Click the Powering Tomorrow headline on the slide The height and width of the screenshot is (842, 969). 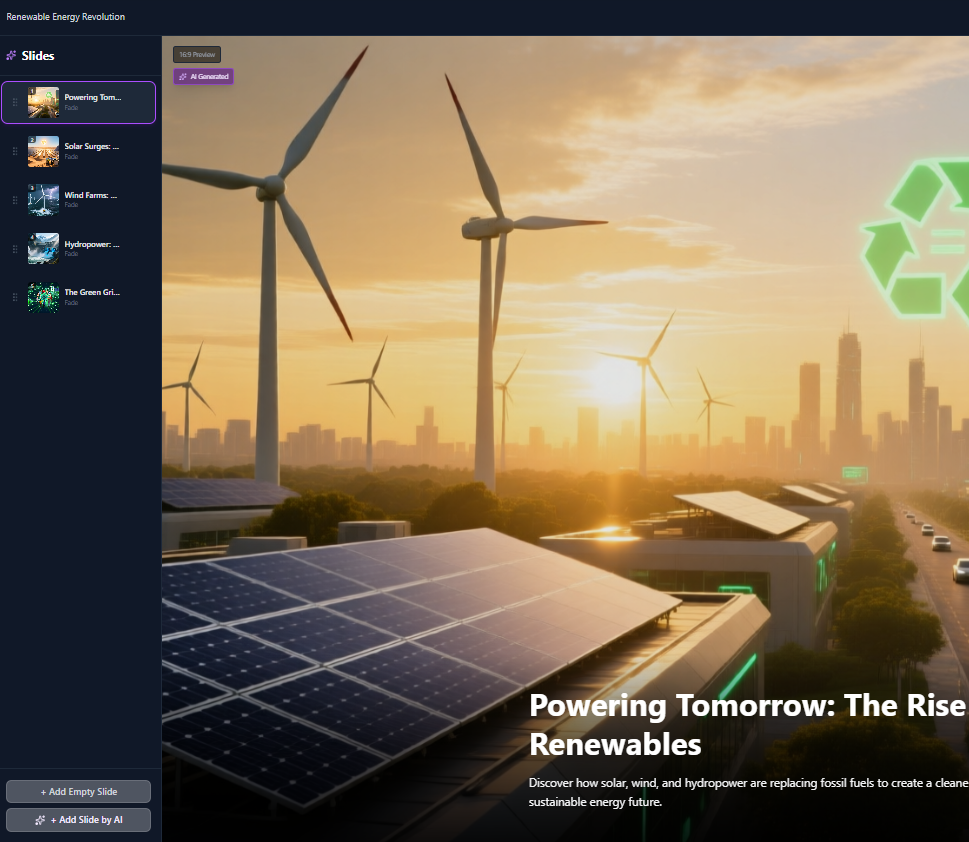pos(745,724)
